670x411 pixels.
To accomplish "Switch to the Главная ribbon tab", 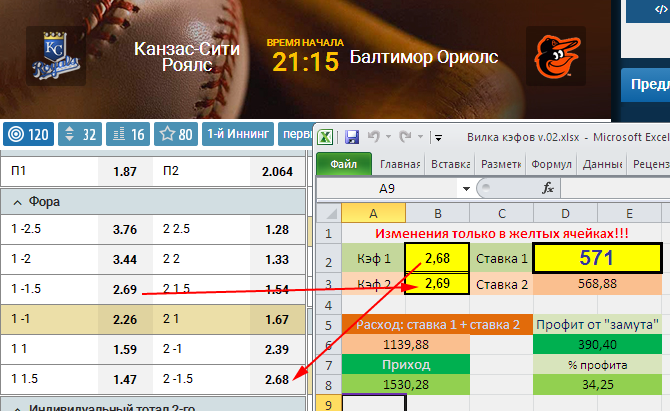I will click(x=400, y=164).
